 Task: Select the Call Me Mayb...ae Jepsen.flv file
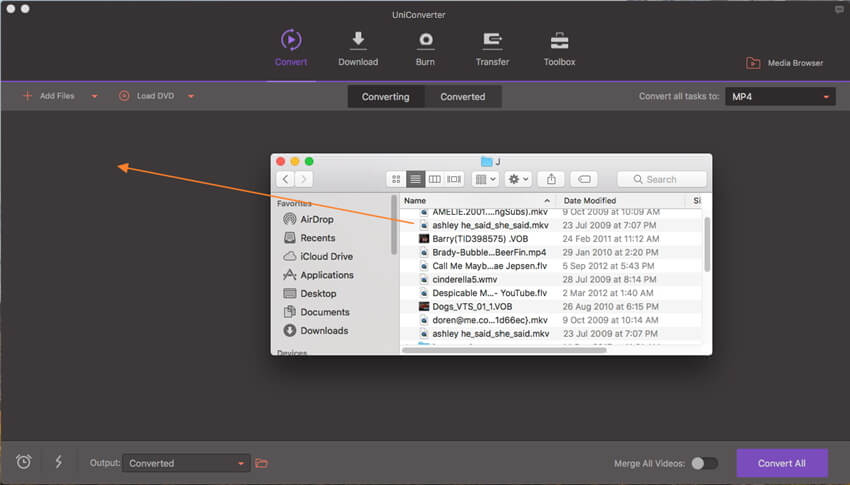coord(551,266)
